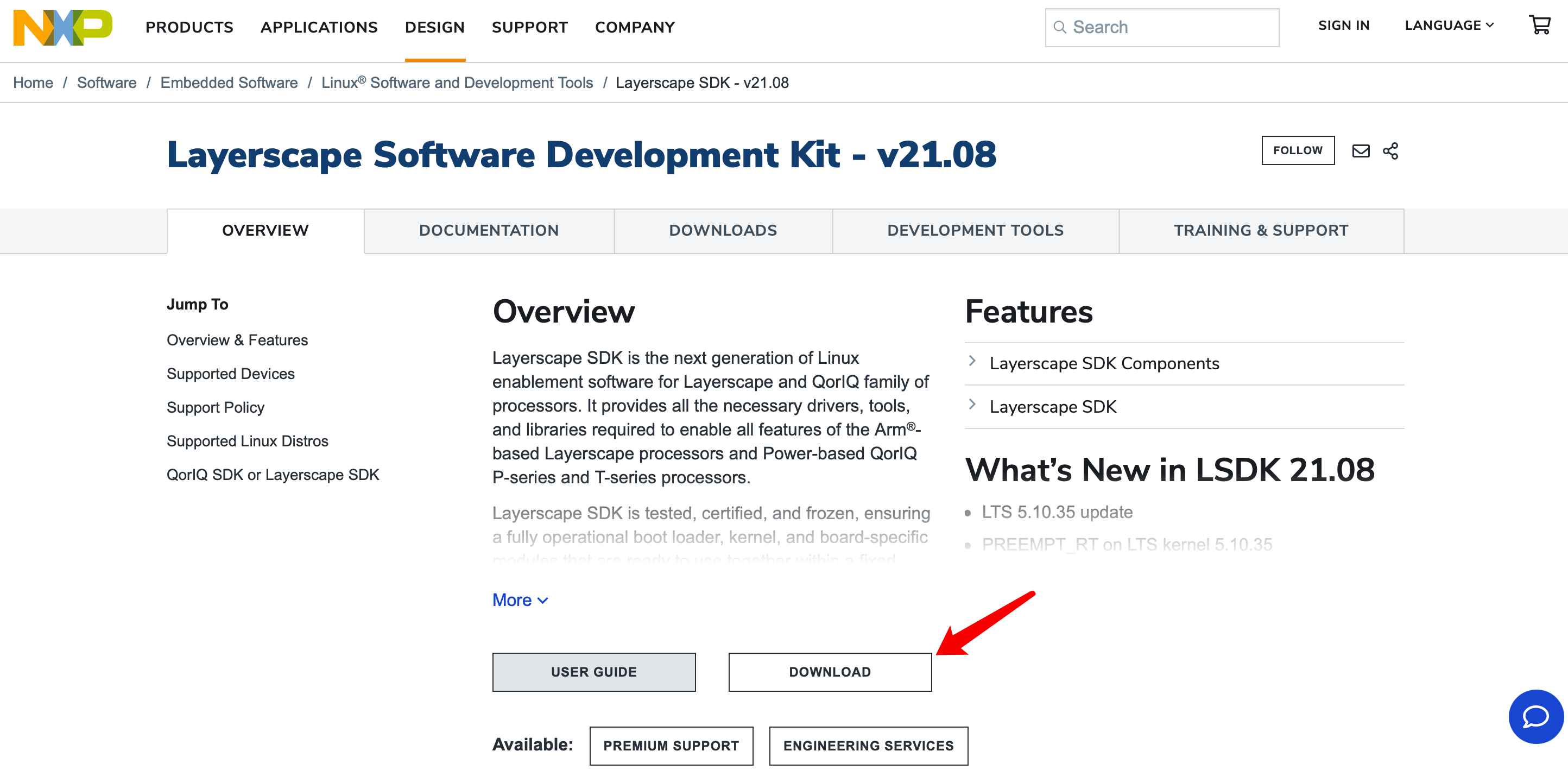Viewport: 1568px width, 770px height.
Task: Click the DOWNLOAD button
Action: tap(830, 672)
